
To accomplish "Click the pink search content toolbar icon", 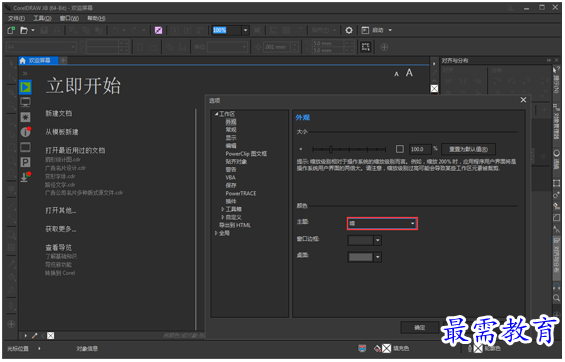I will pos(158,30).
